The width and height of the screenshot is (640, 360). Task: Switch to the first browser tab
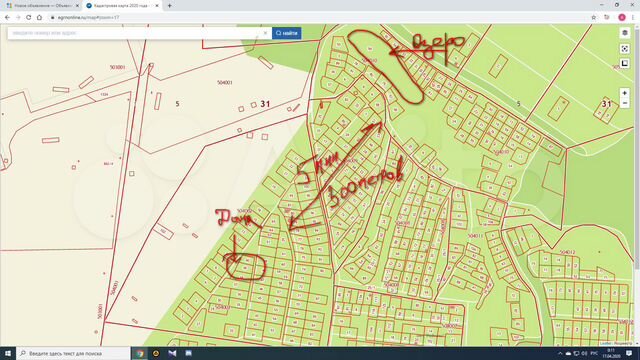(42, 6)
